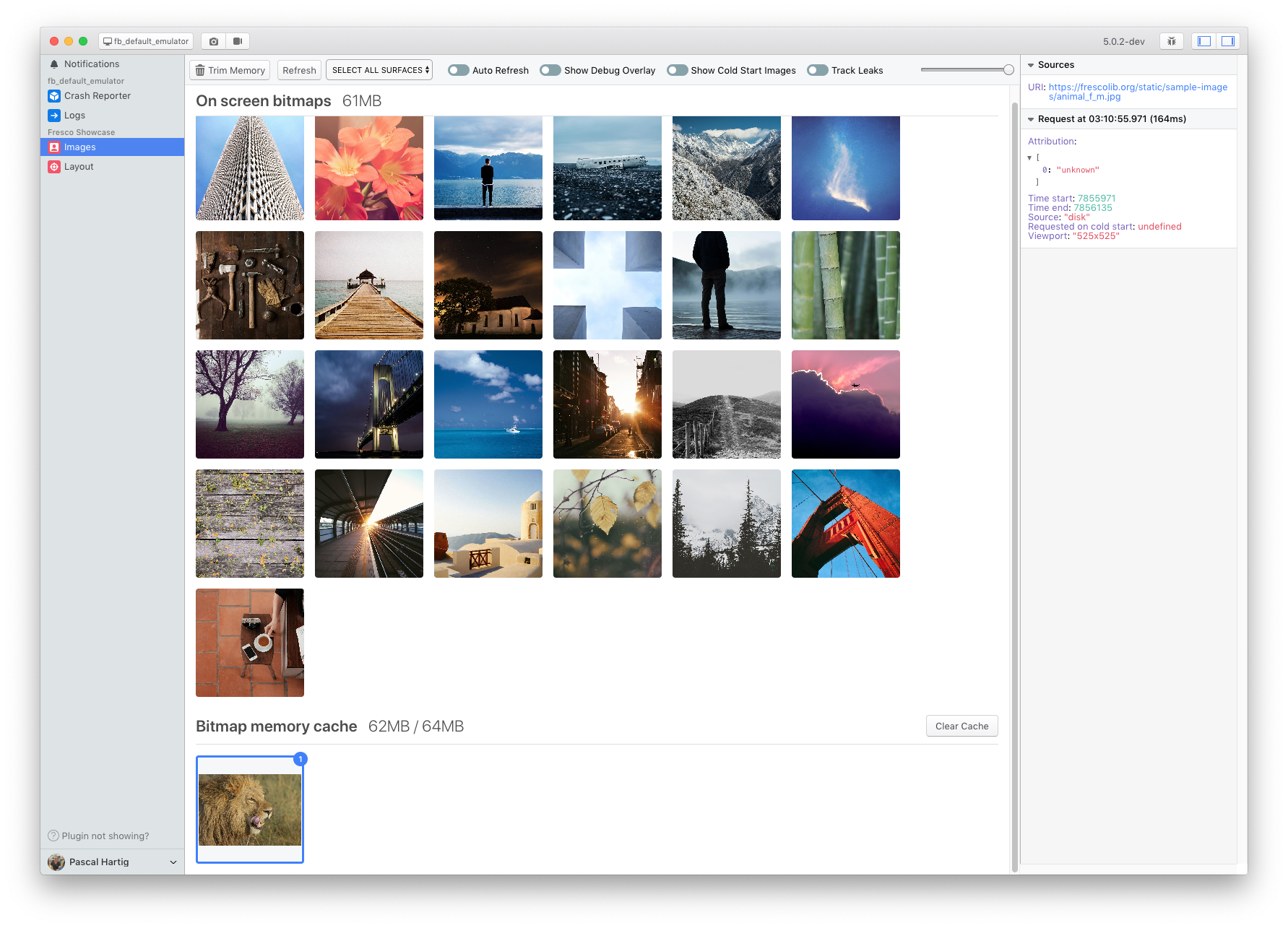Screen dimensions: 1288x928
Task: Open the SELECT ALL SURFACES dropdown
Action: click(x=379, y=69)
